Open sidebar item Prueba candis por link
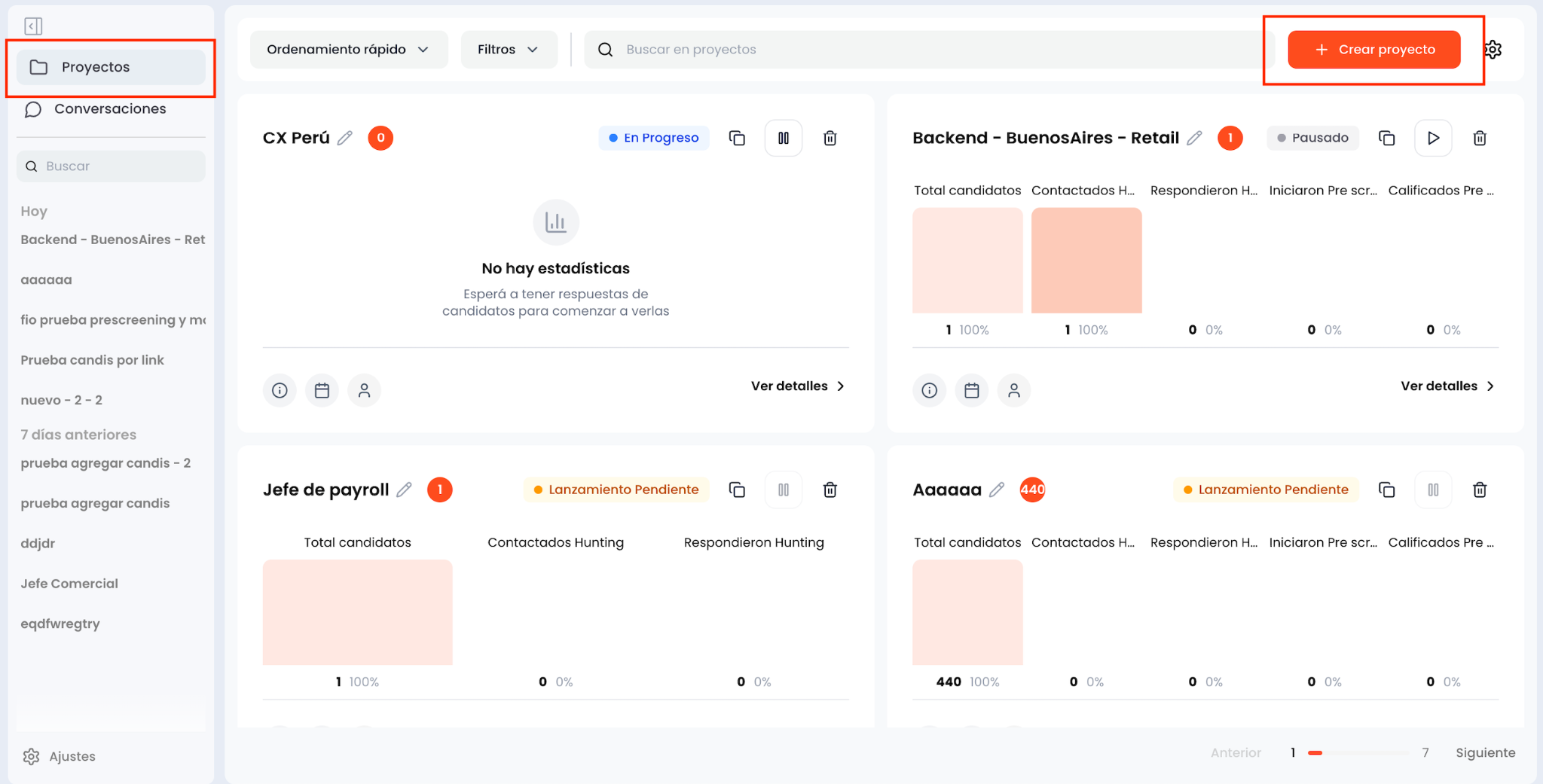 click(93, 360)
